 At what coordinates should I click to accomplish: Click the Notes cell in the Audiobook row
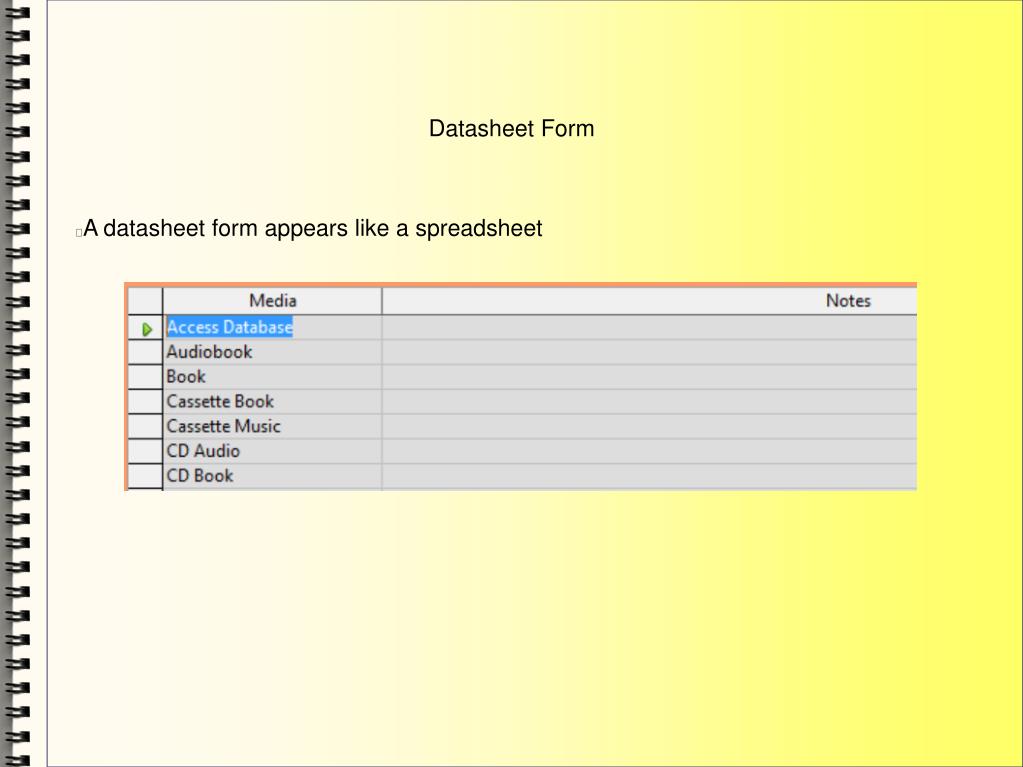click(x=650, y=352)
